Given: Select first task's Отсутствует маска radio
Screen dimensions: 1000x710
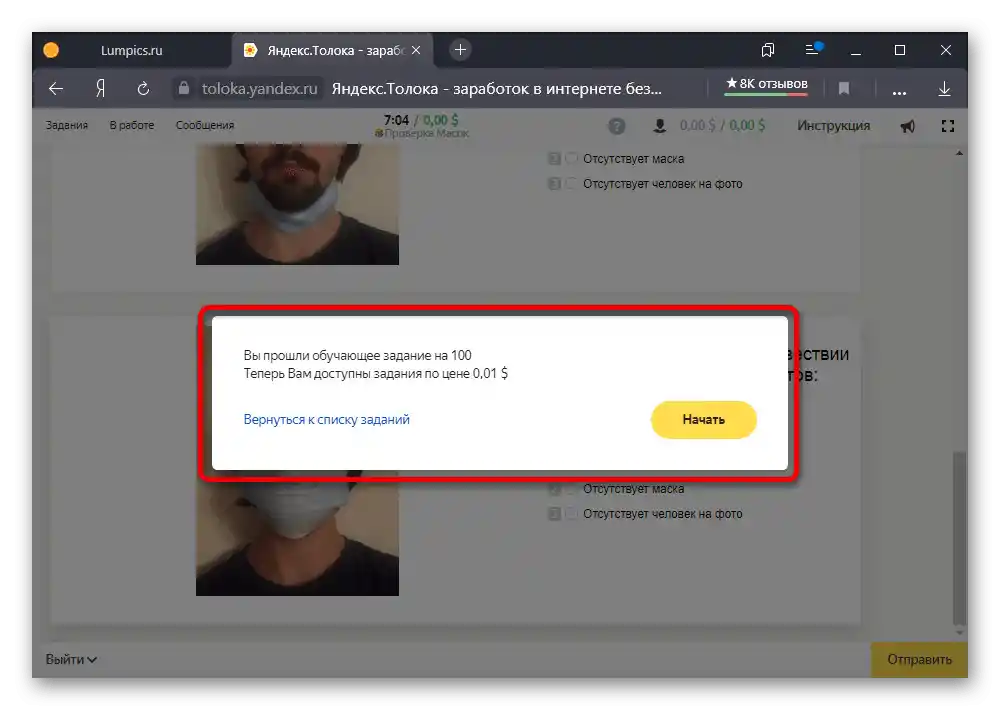Looking at the screenshot, I should pyautogui.click(x=571, y=158).
